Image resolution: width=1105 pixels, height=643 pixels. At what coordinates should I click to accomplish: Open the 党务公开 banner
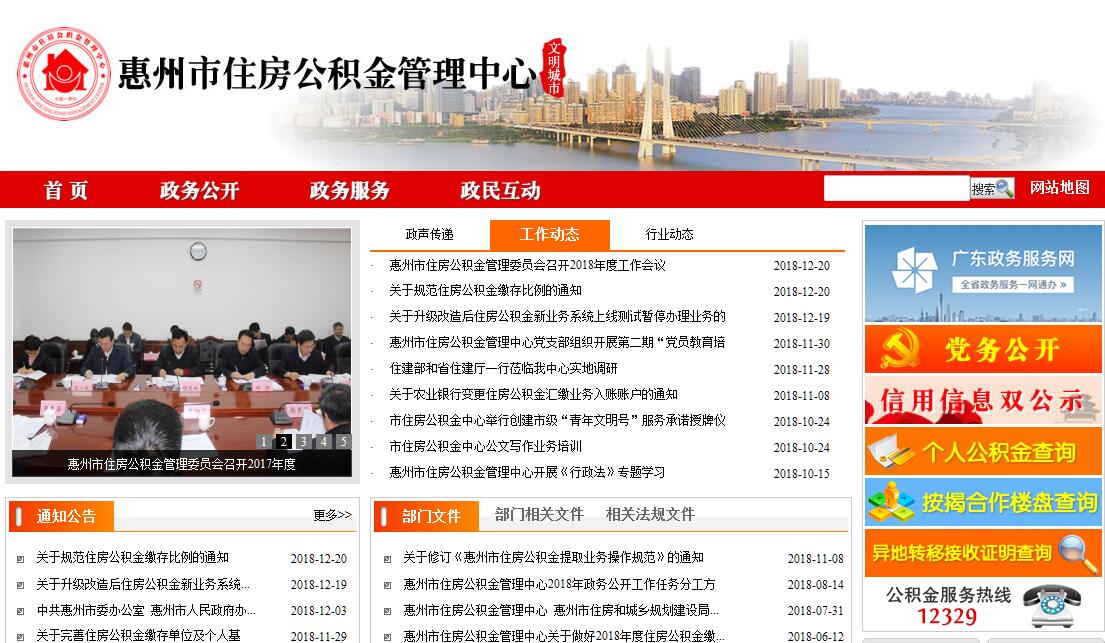tap(983, 349)
